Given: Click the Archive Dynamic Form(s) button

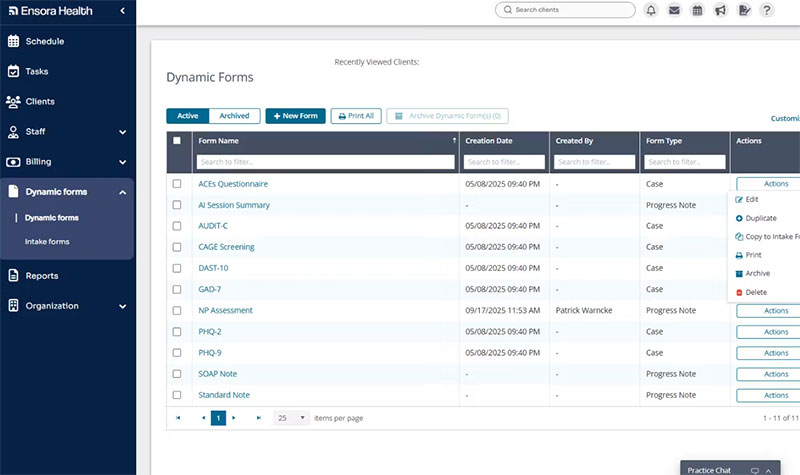Looking at the screenshot, I should (x=447, y=116).
